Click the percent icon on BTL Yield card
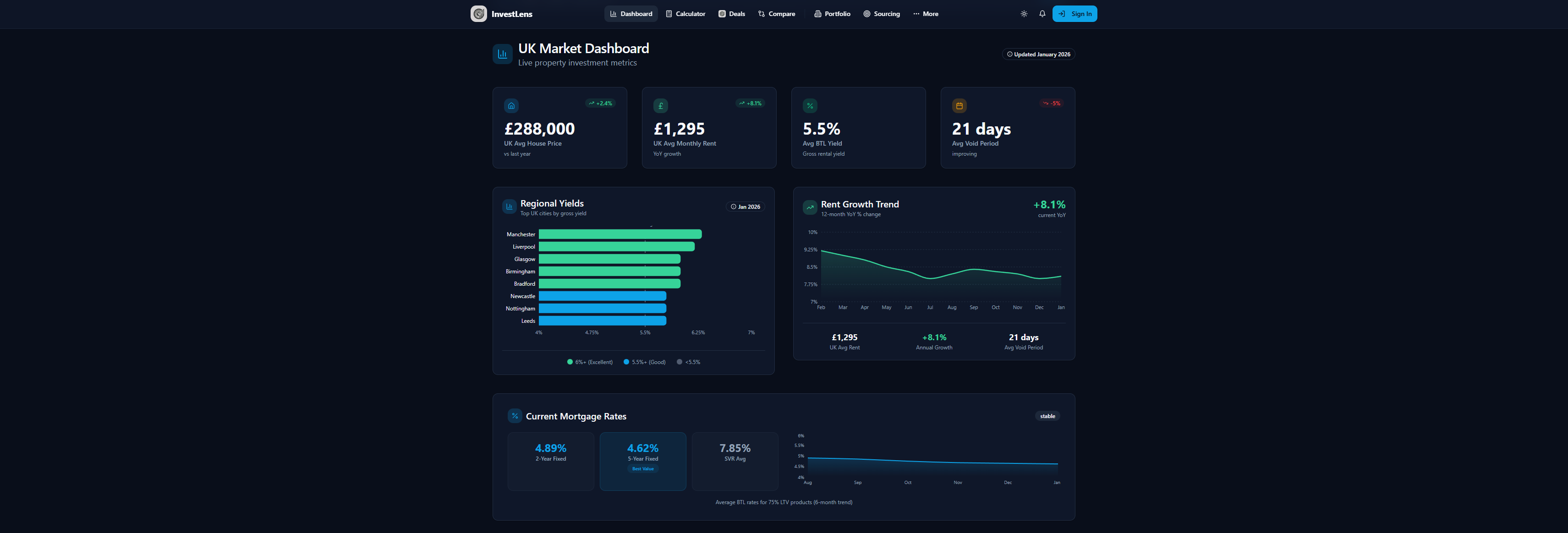1568x533 pixels. tap(810, 105)
